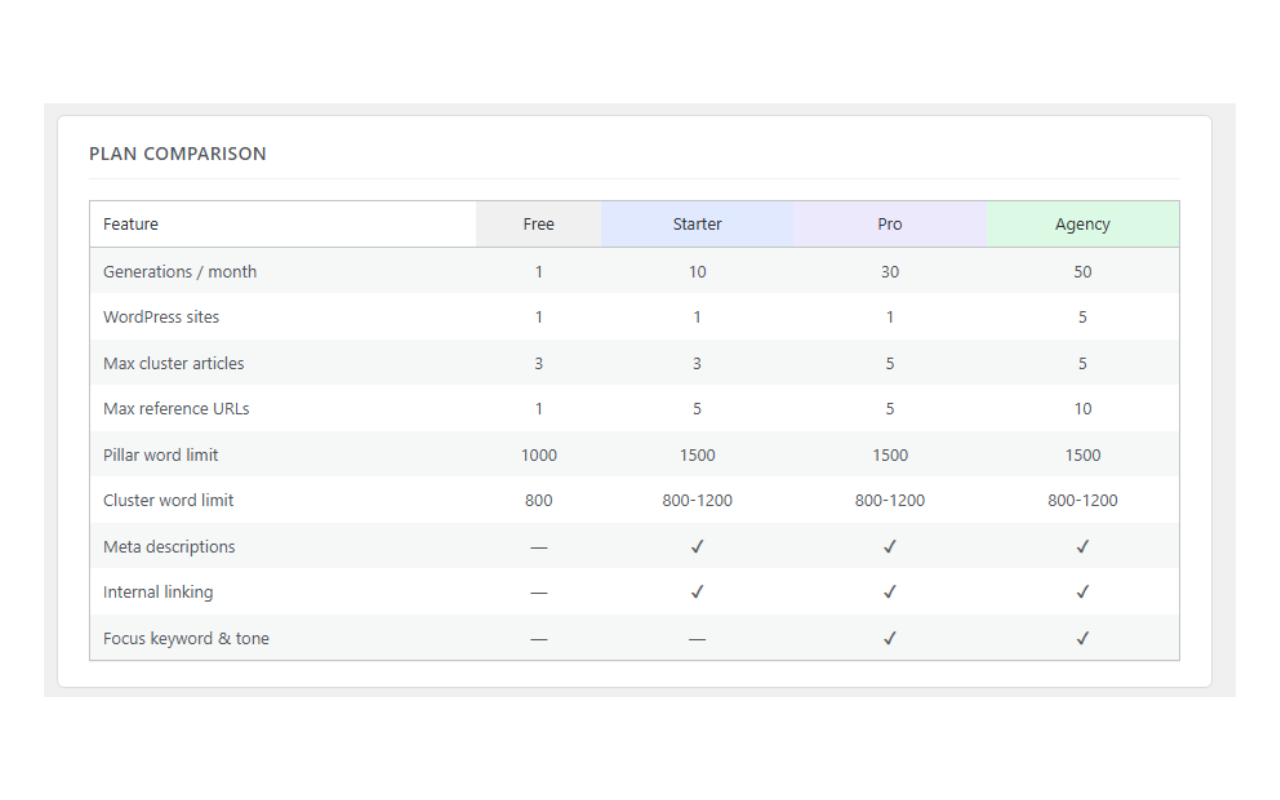This screenshot has height=800, width=1280.
Task: Click the Starter plan header
Action: point(697,223)
